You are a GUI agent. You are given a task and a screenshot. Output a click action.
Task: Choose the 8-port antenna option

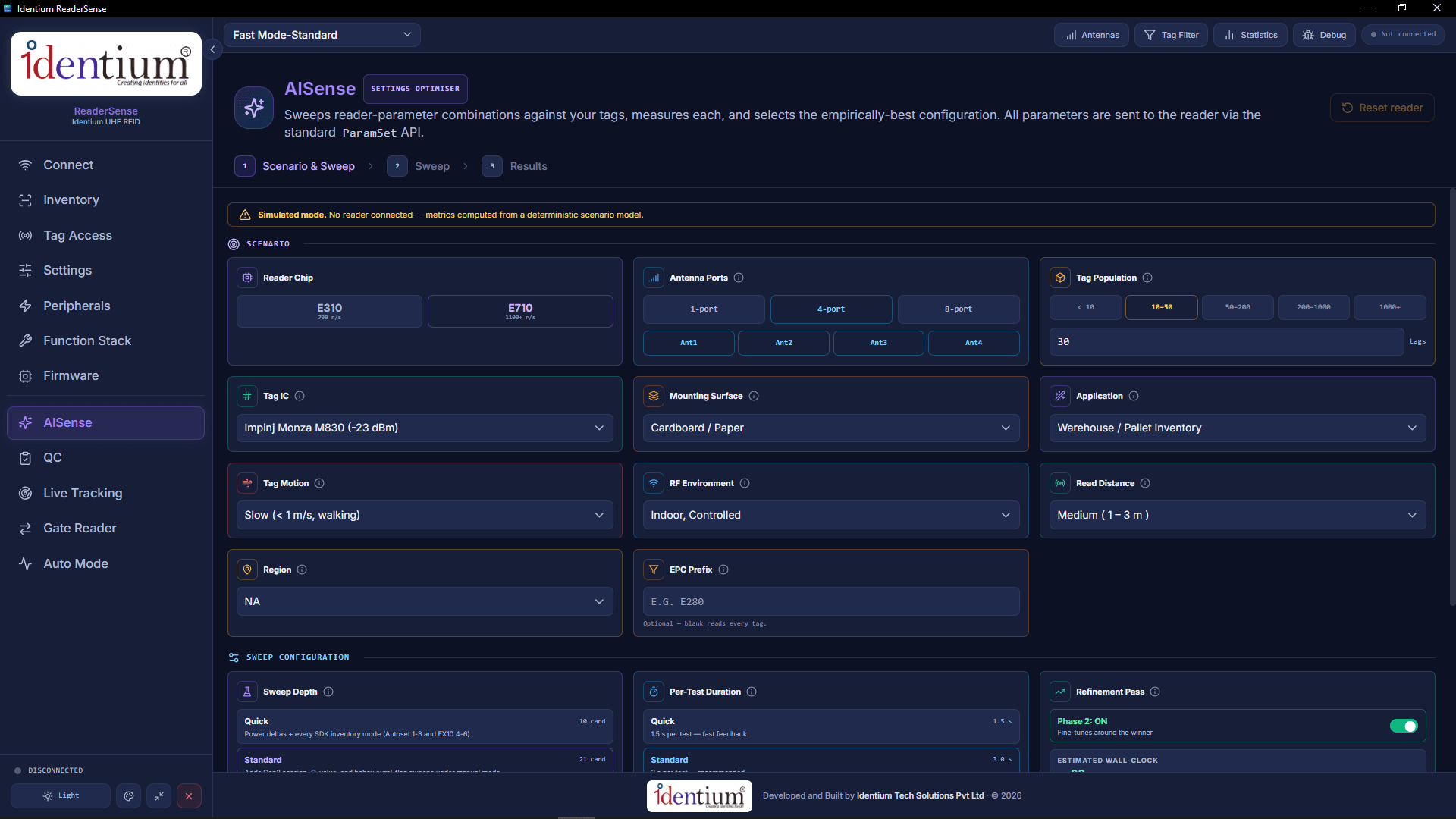coord(959,309)
